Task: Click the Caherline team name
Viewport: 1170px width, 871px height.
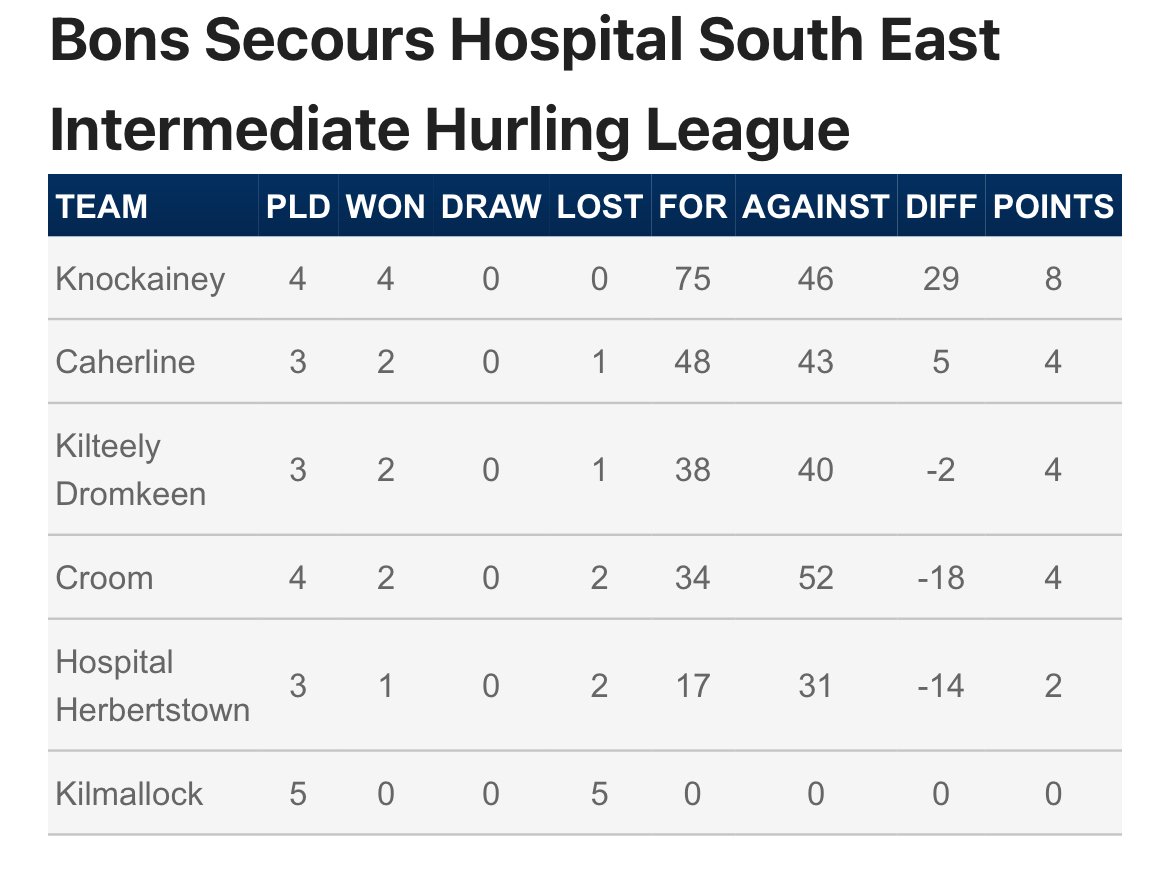Action: [125, 362]
